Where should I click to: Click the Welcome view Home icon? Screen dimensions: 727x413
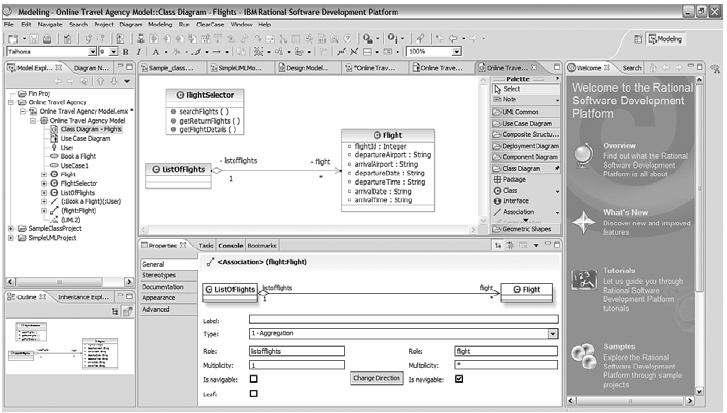coord(653,68)
